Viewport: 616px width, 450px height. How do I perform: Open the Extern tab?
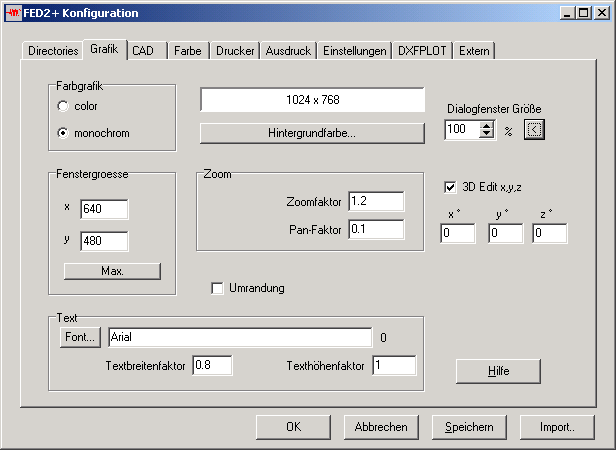474,51
